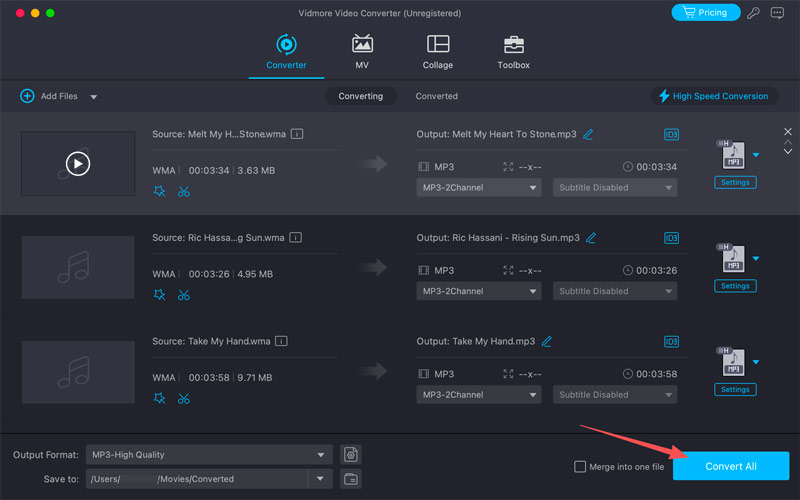Select the Ric Hassani music thumbnail
Image resolution: width=800 pixels, height=500 pixels.
pyautogui.click(x=78, y=267)
